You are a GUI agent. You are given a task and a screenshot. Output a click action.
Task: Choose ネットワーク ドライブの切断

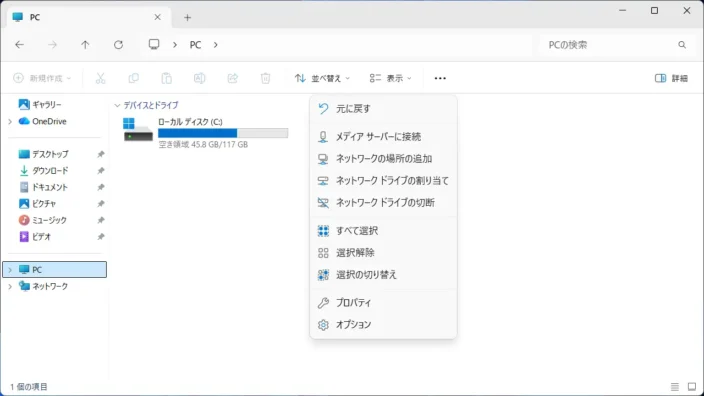pos(383,202)
